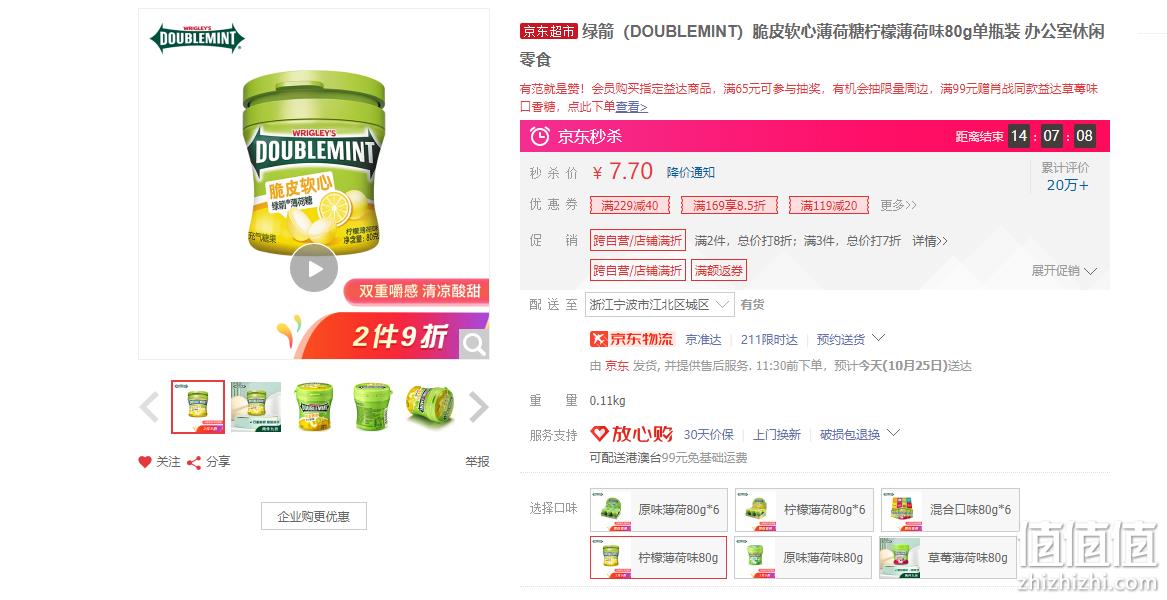Show next thumbnails with right arrow
Viewport: 1167px width, 600px height.
479,407
